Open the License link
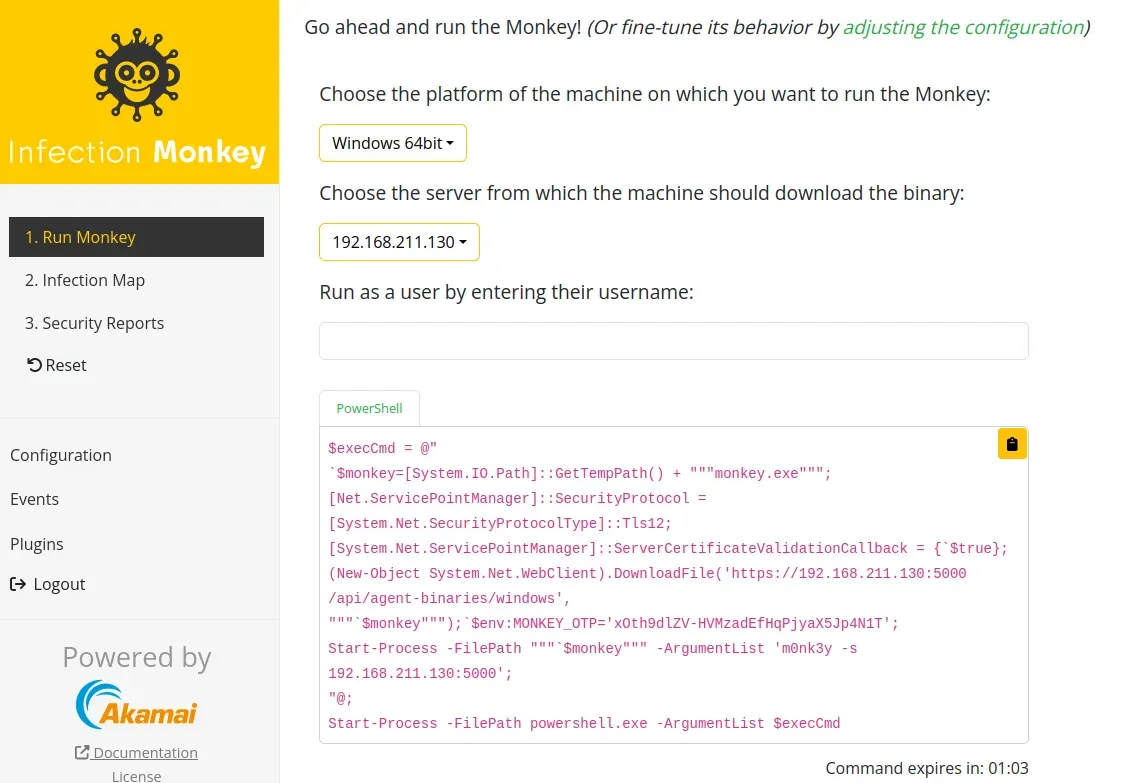The height and width of the screenshot is (783, 1137). point(136,775)
